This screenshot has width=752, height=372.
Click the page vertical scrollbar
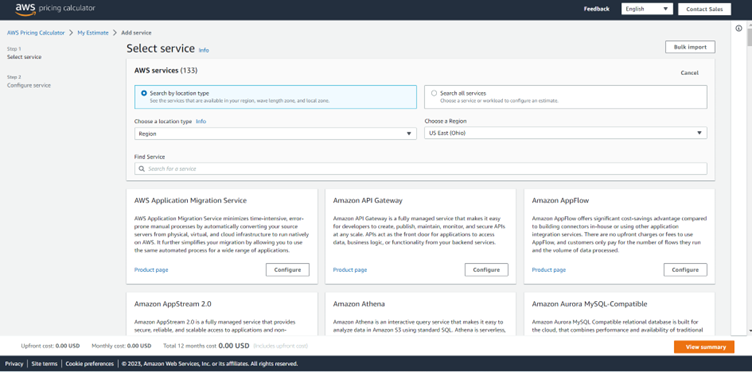click(749, 178)
